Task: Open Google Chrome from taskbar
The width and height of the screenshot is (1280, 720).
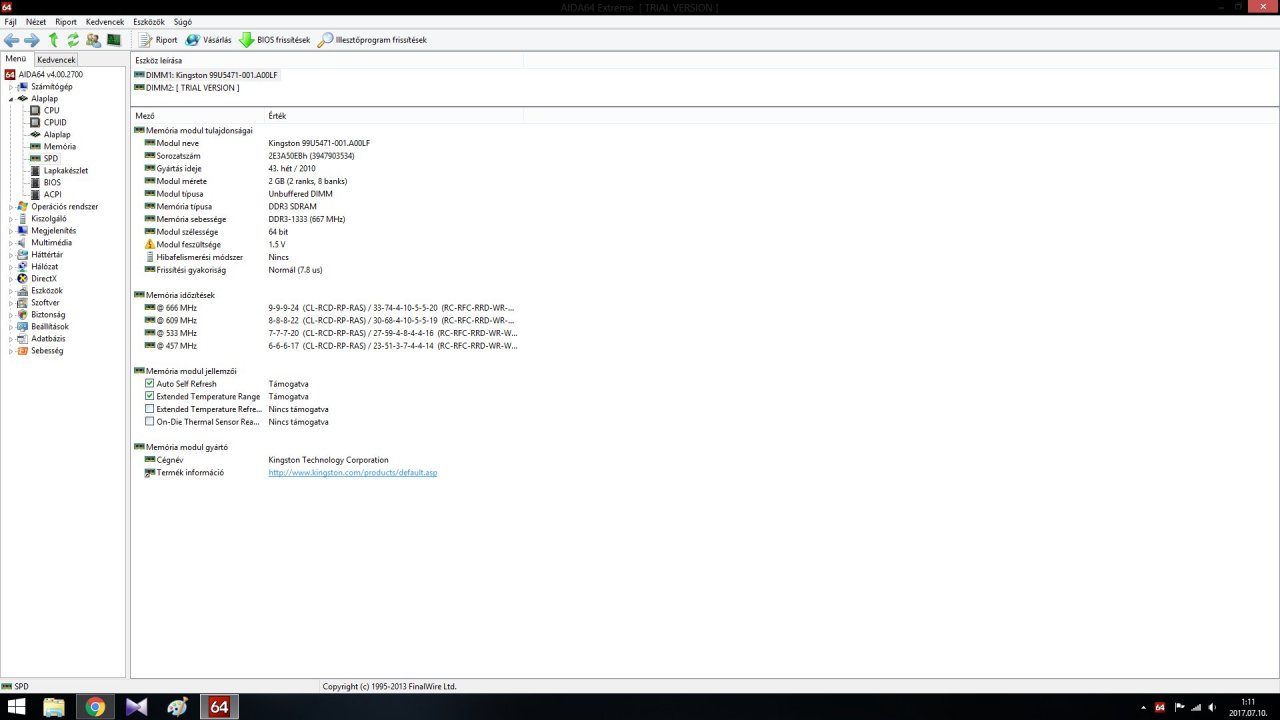Action: (96, 707)
